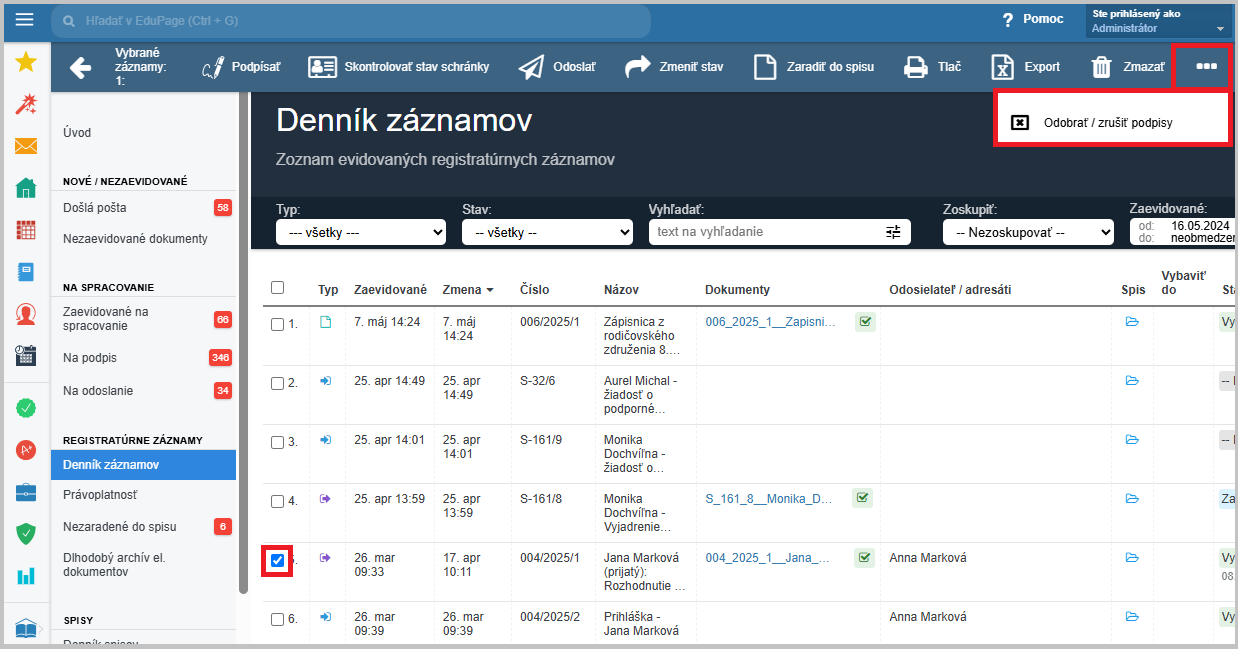Image resolution: width=1238 pixels, height=649 pixels.
Task: Select Odobrať / zrušiť podpisy menu item
Action: 1107,123
